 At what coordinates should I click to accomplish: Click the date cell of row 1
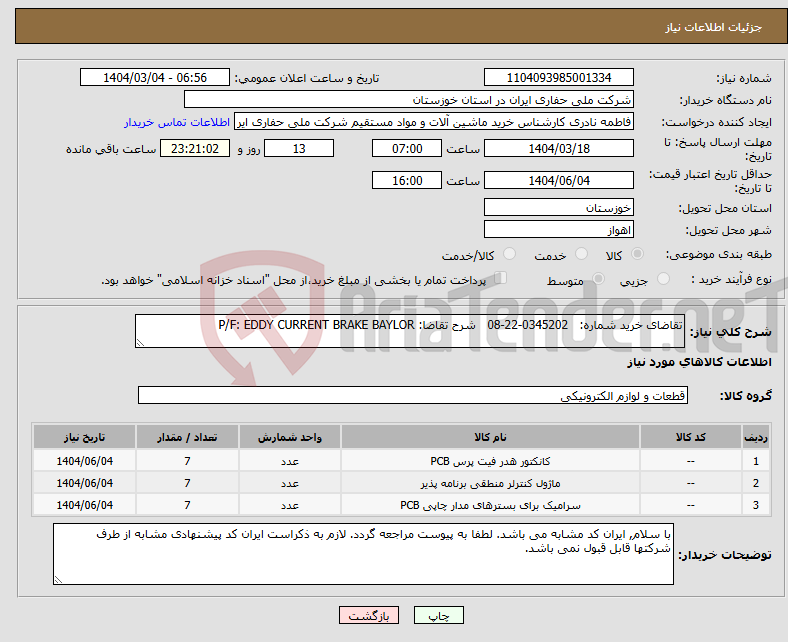point(84,461)
